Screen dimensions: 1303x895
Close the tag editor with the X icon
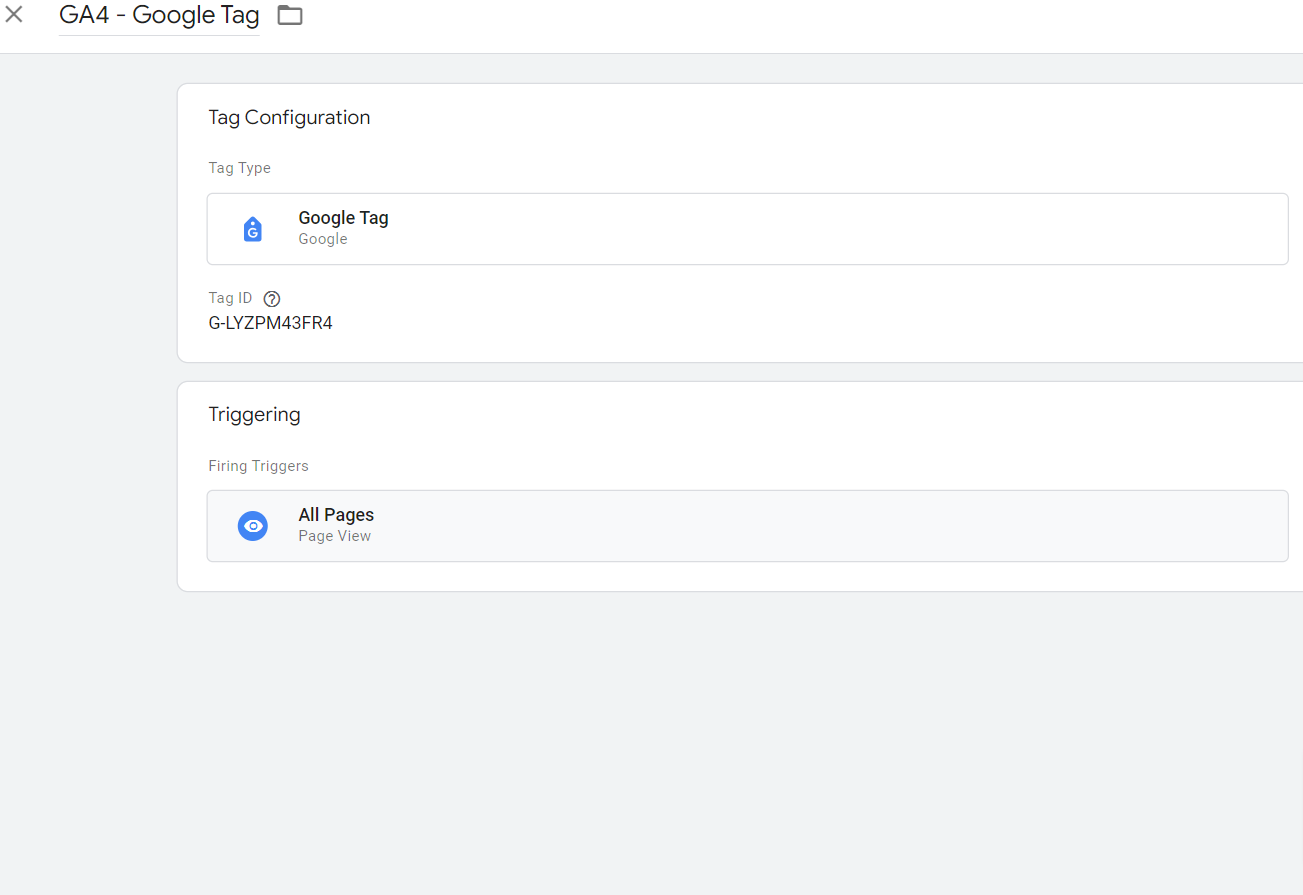[x=14, y=15]
